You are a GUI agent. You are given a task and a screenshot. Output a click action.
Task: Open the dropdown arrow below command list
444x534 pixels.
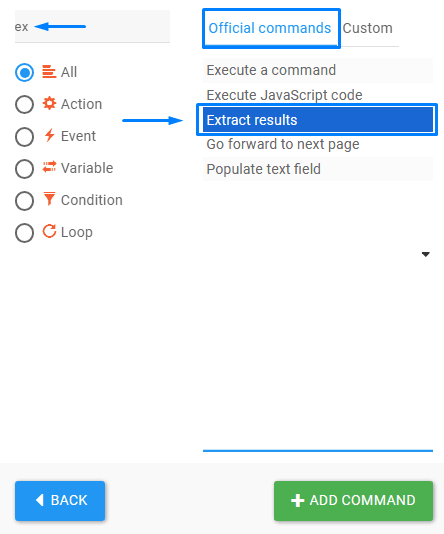tap(425, 254)
